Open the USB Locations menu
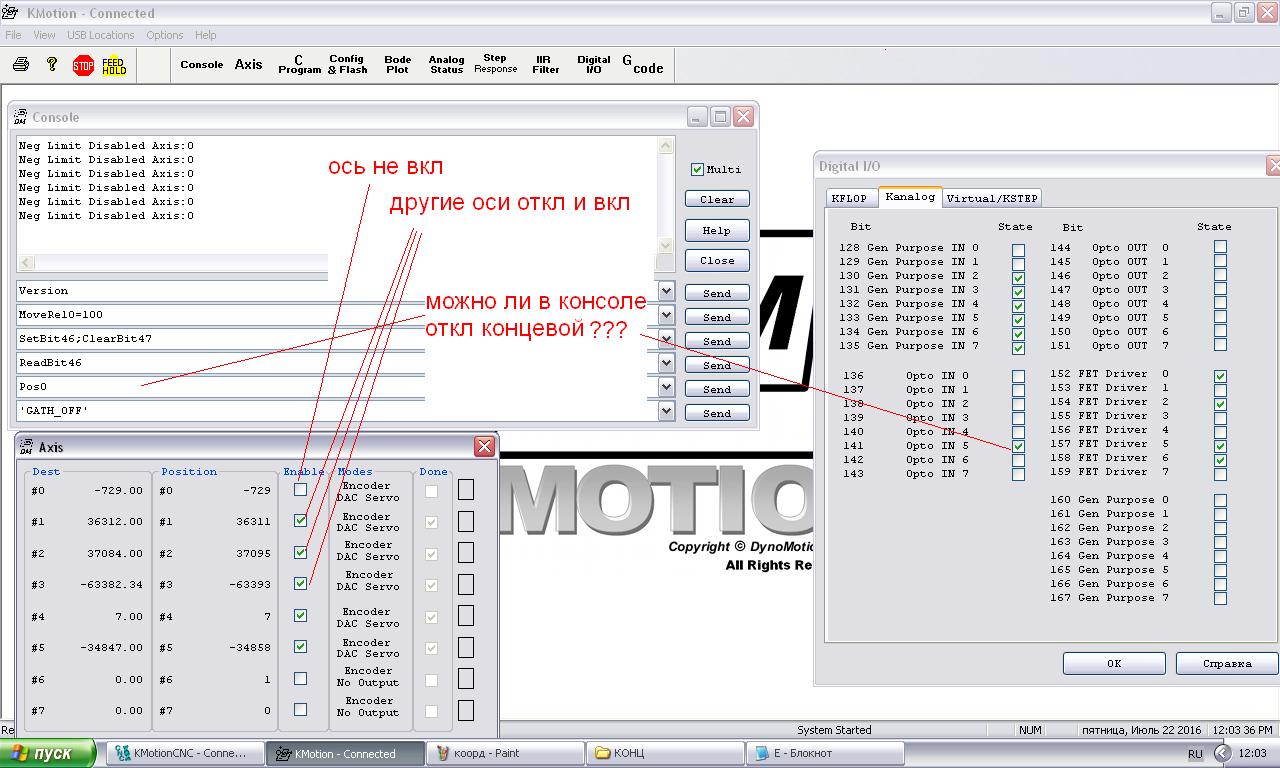Viewport: 1280px width, 768px height. coord(100,35)
